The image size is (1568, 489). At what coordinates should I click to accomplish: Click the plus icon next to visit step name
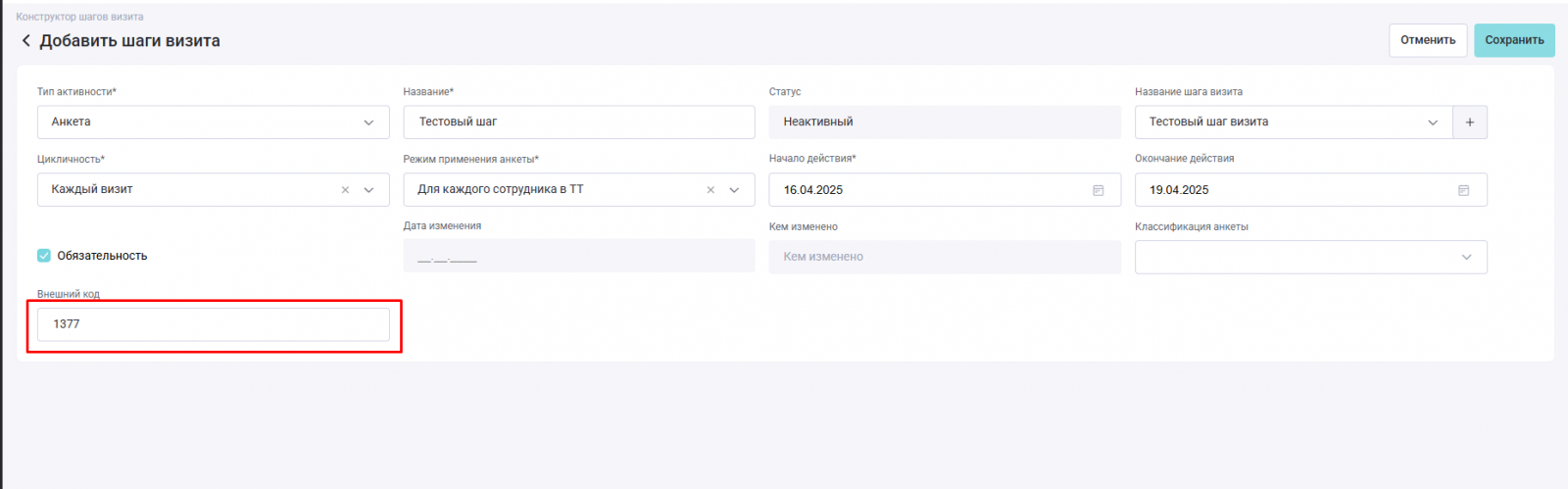(1469, 122)
